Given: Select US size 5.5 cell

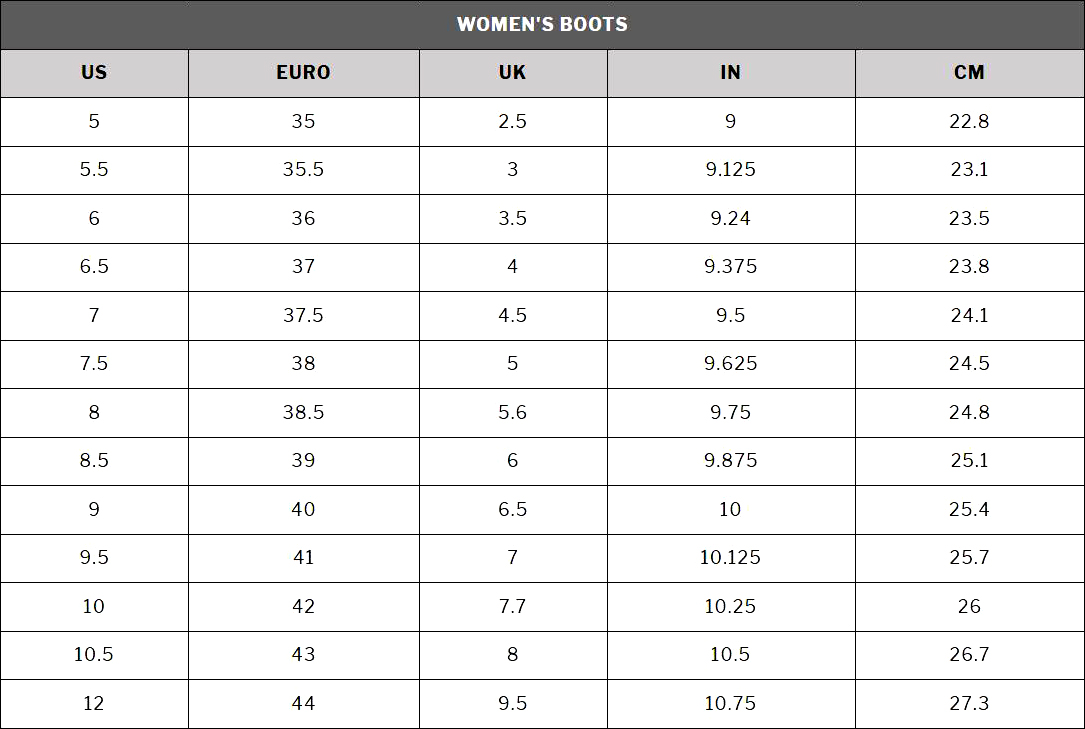Looking at the screenshot, I should [94, 170].
